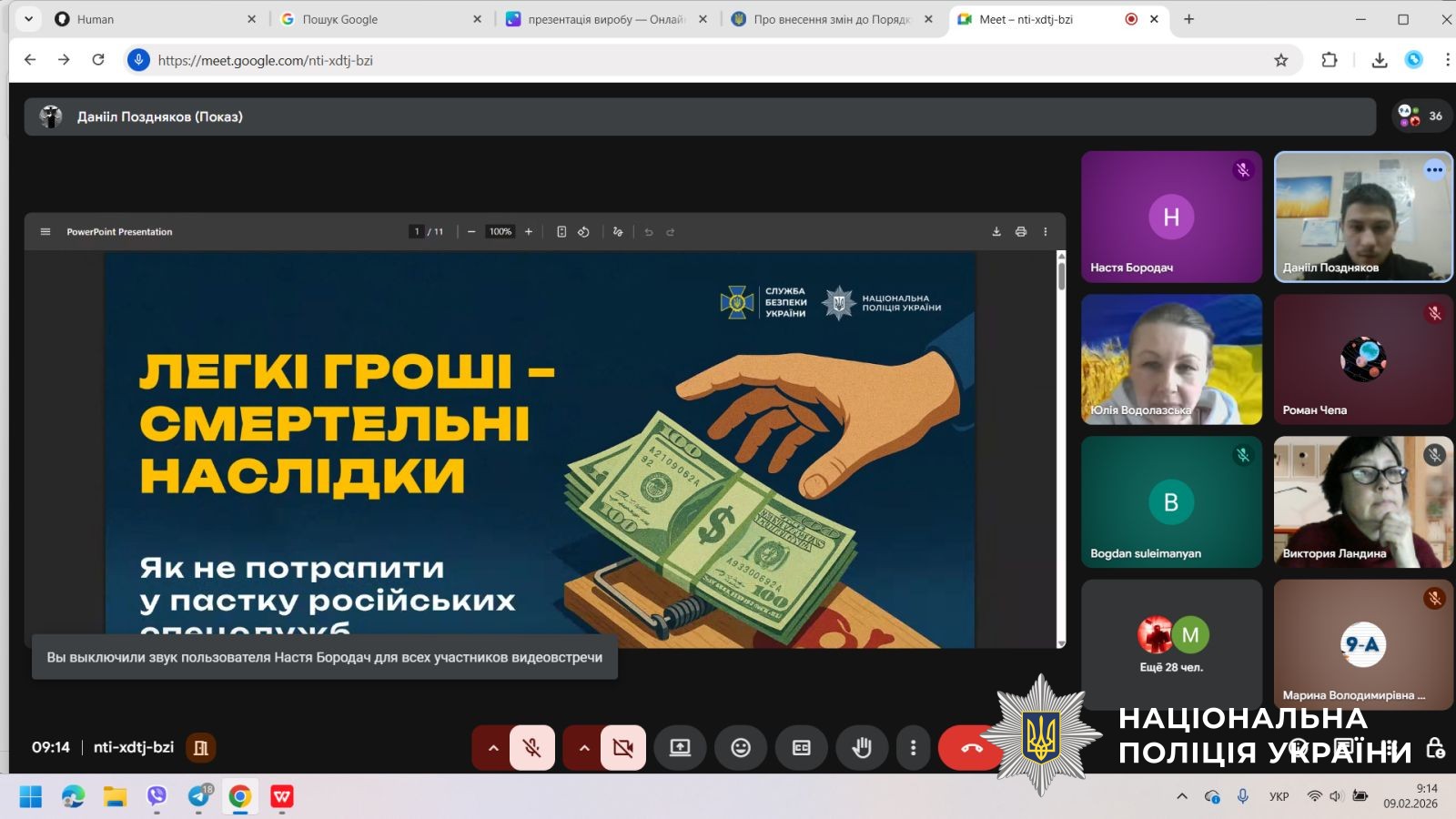Toggle fit-to-page view in the viewer
Viewport: 1456px width, 819px height.
(561, 231)
